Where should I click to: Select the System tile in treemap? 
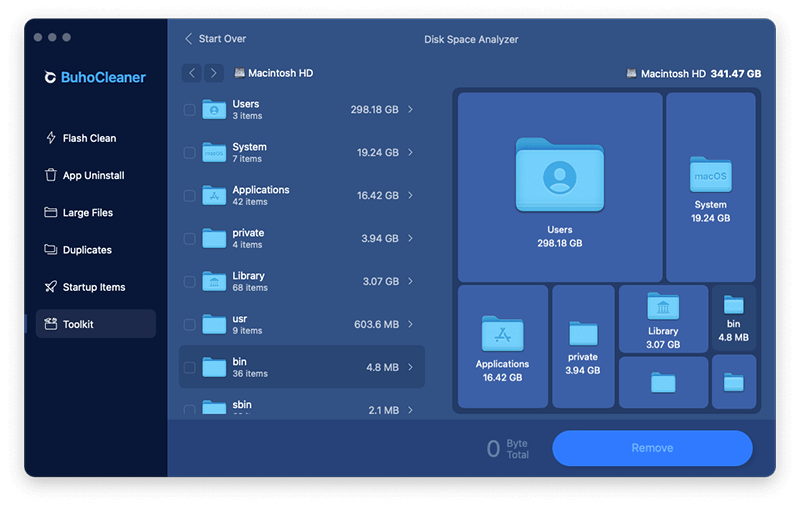coord(711,187)
